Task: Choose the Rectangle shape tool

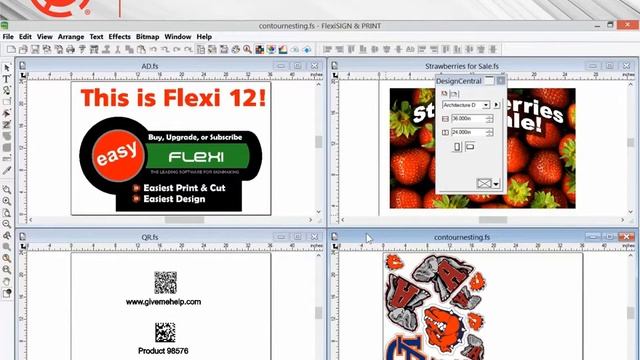Action: point(7,102)
